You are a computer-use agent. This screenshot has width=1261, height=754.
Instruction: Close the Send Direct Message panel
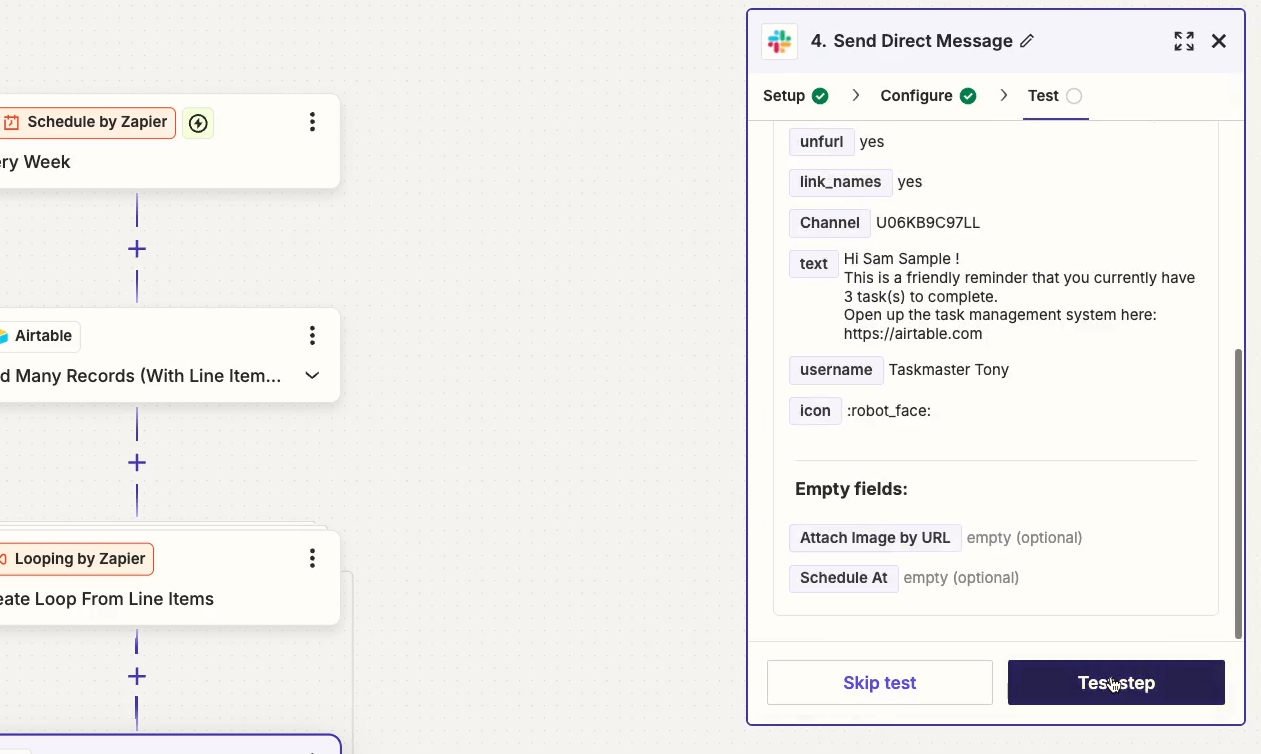pos(1219,41)
